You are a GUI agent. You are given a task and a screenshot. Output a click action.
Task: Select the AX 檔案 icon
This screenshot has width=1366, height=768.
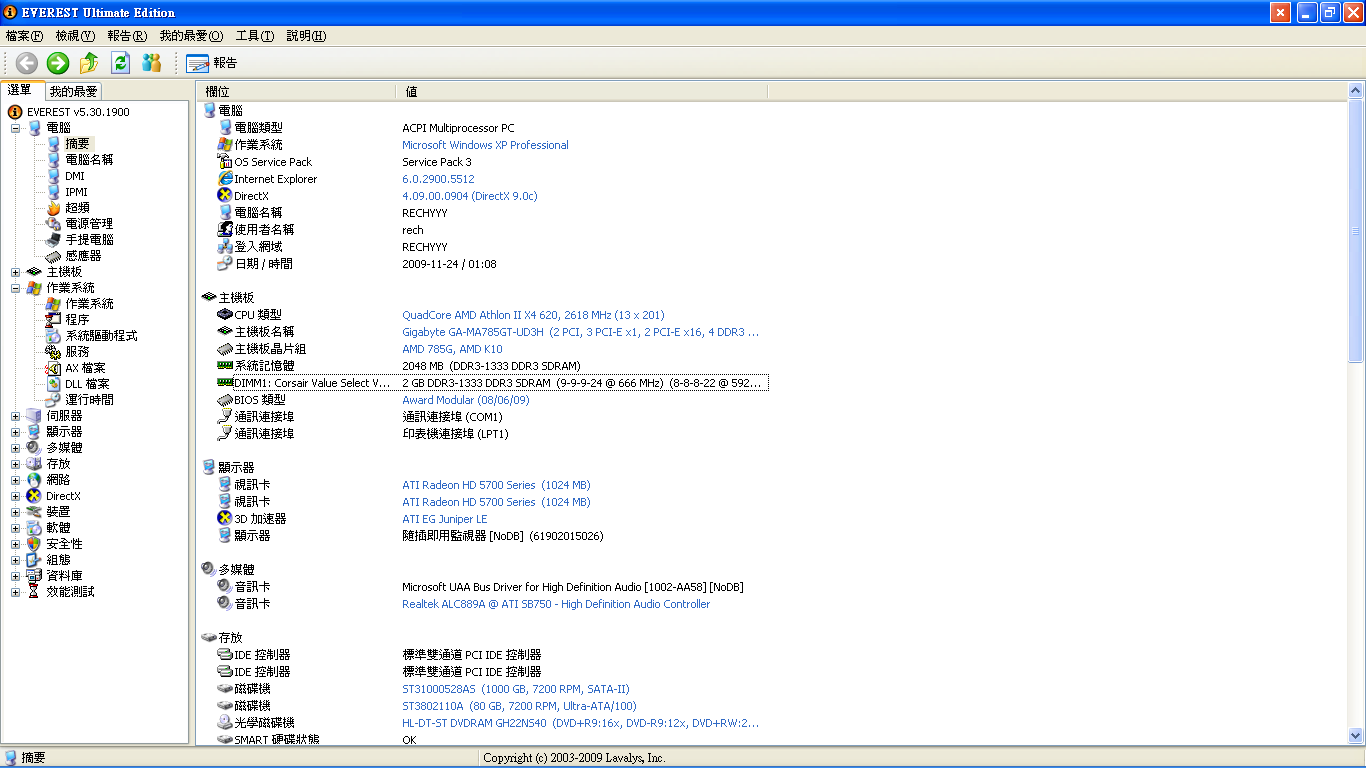[54, 368]
